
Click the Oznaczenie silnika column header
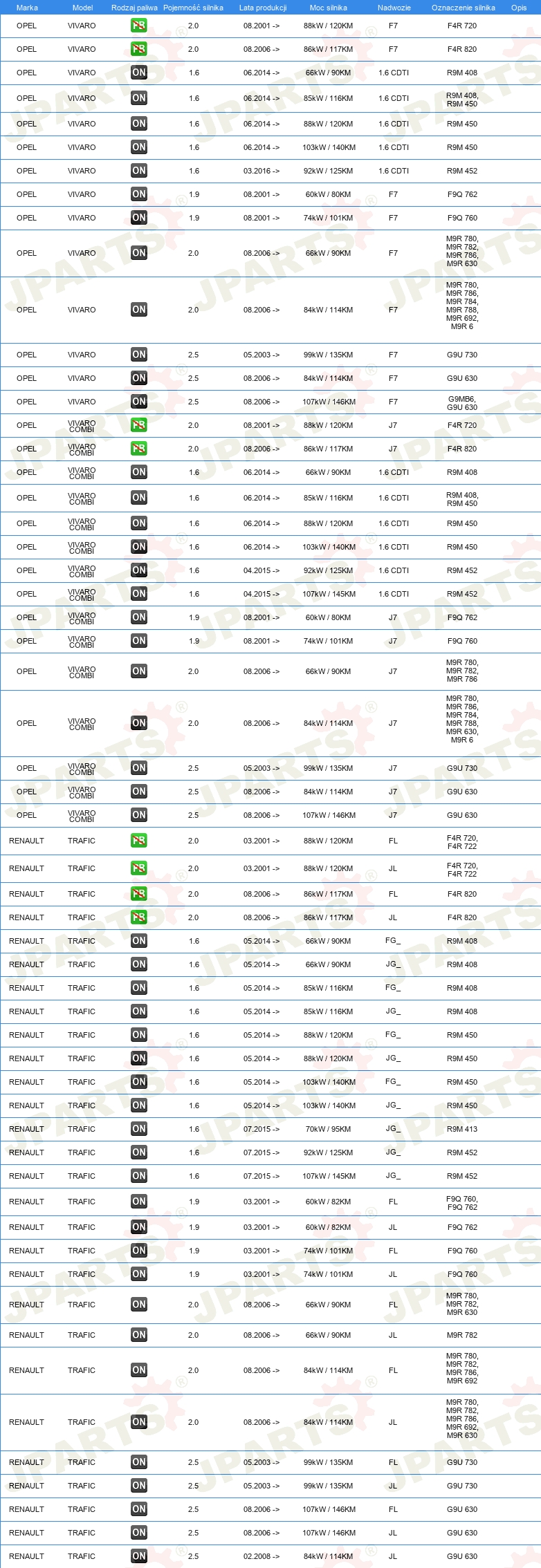tap(464, 8)
